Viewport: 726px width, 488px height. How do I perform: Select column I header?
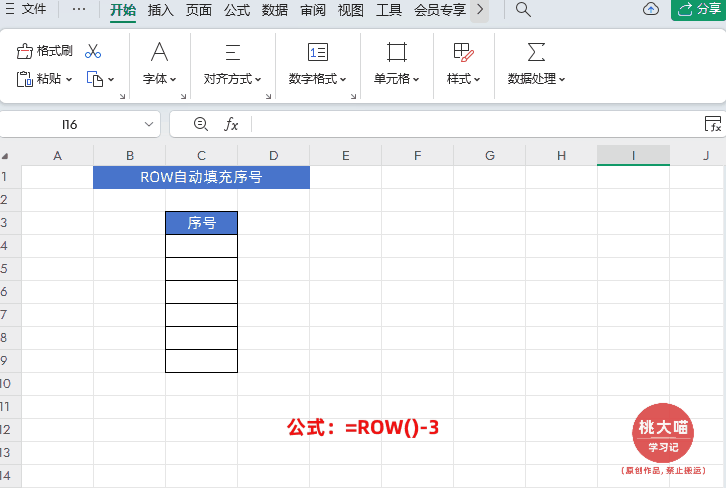click(x=633, y=156)
